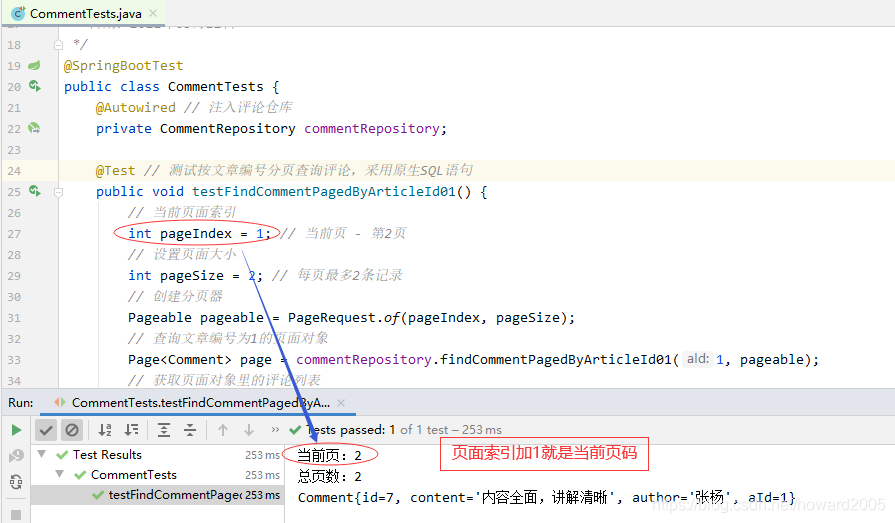Click Spring bean gutter icon on line 19

point(35,65)
